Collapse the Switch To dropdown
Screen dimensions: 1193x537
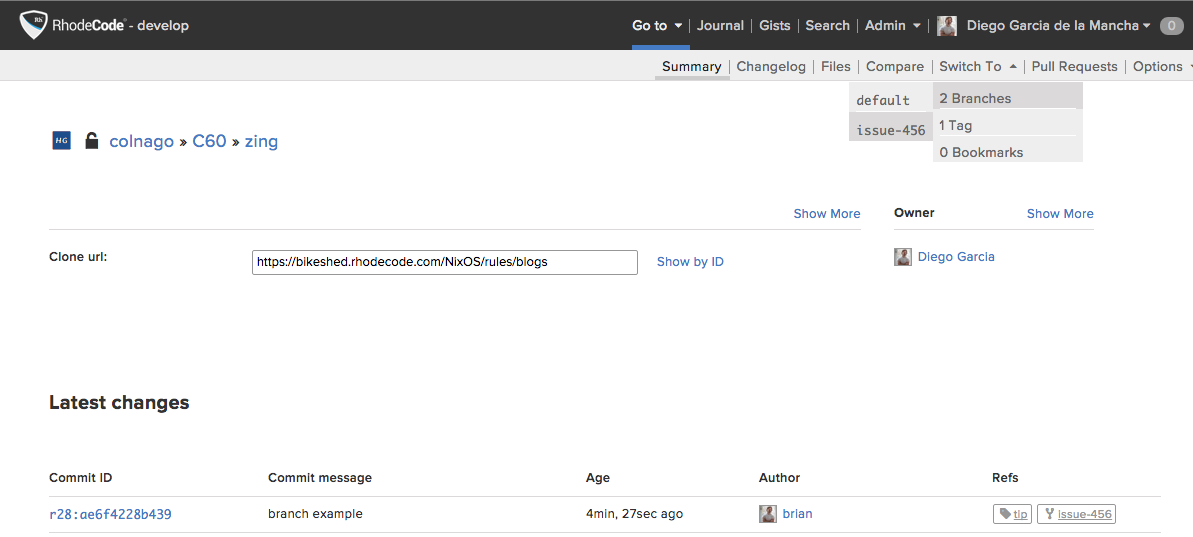point(977,67)
